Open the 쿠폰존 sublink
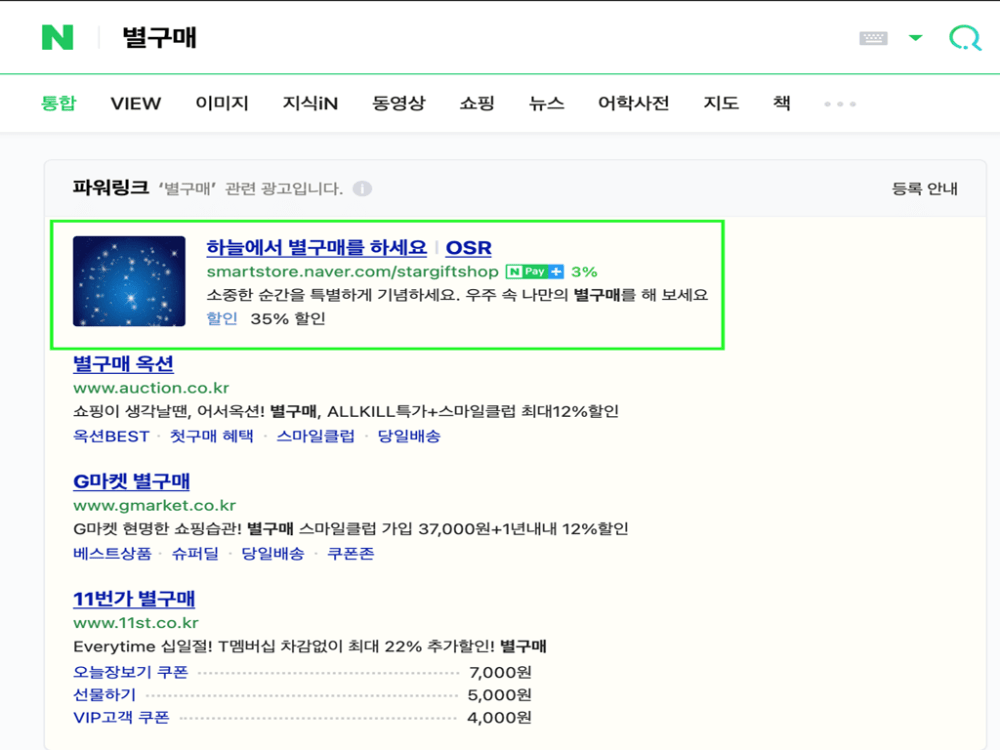 [350, 554]
